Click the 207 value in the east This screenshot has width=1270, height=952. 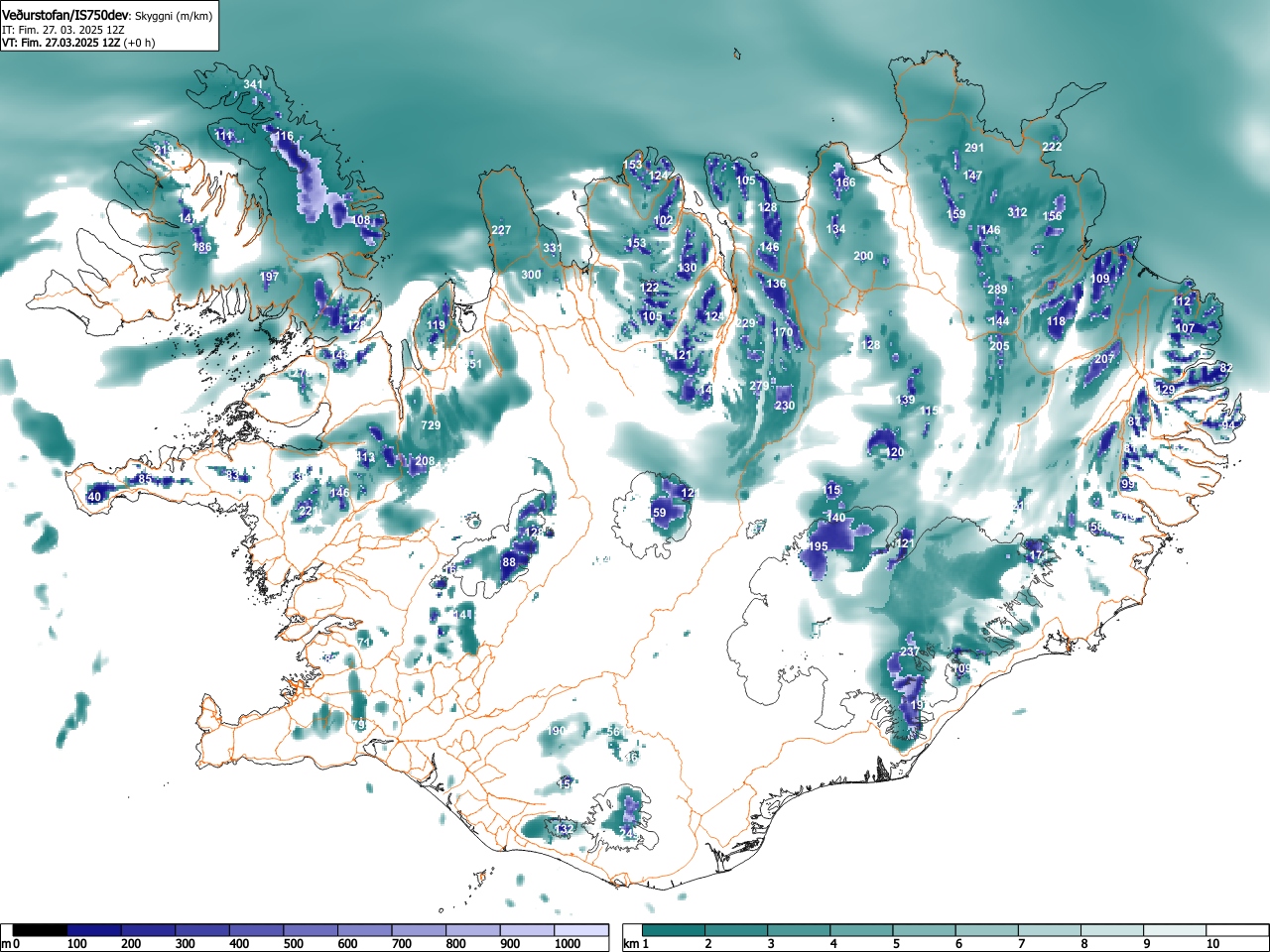pos(1105,359)
